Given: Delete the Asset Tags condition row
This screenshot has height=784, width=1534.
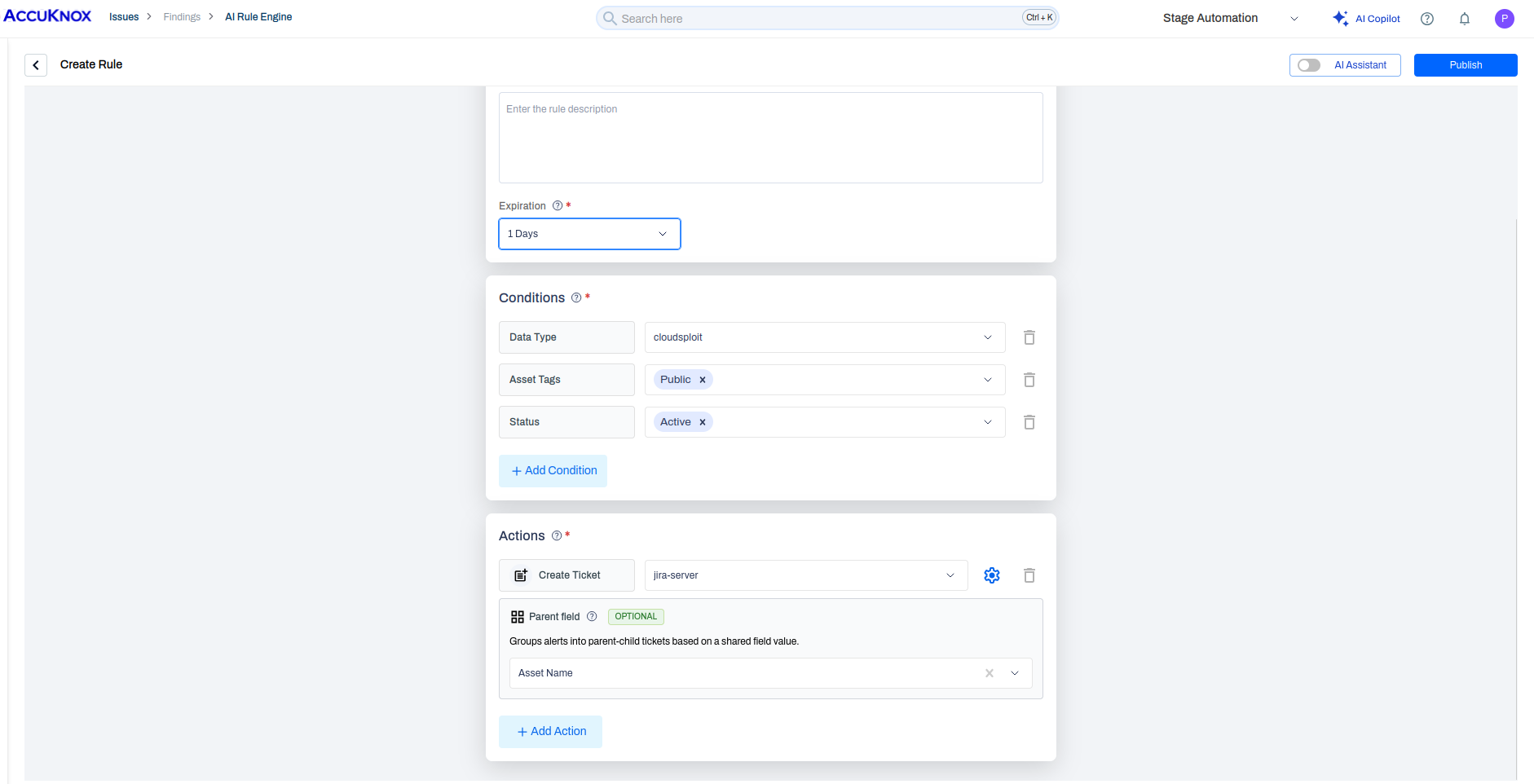Looking at the screenshot, I should (1029, 380).
